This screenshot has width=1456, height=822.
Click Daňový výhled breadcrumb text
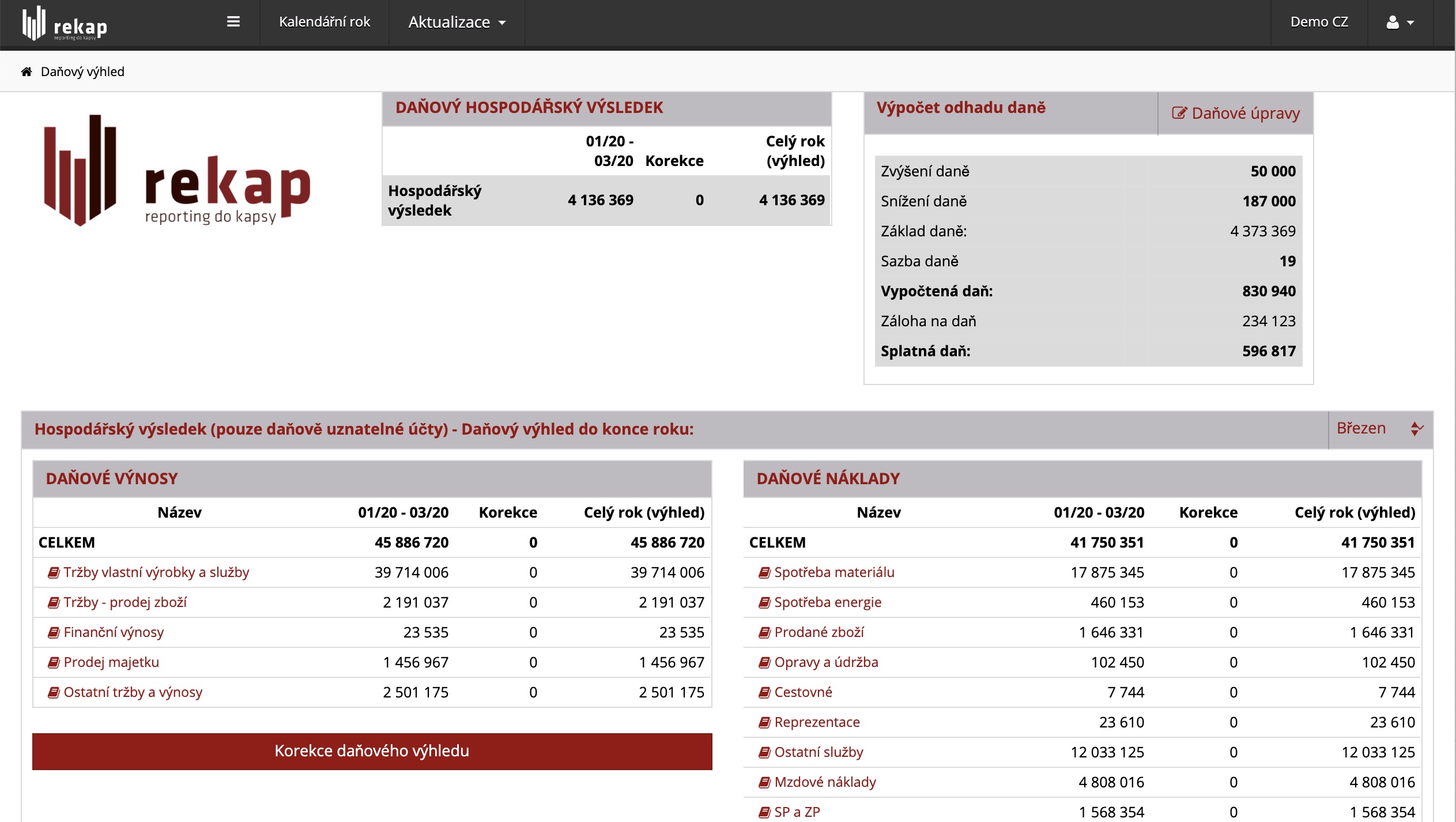pyautogui.click(x=82, y=71)
